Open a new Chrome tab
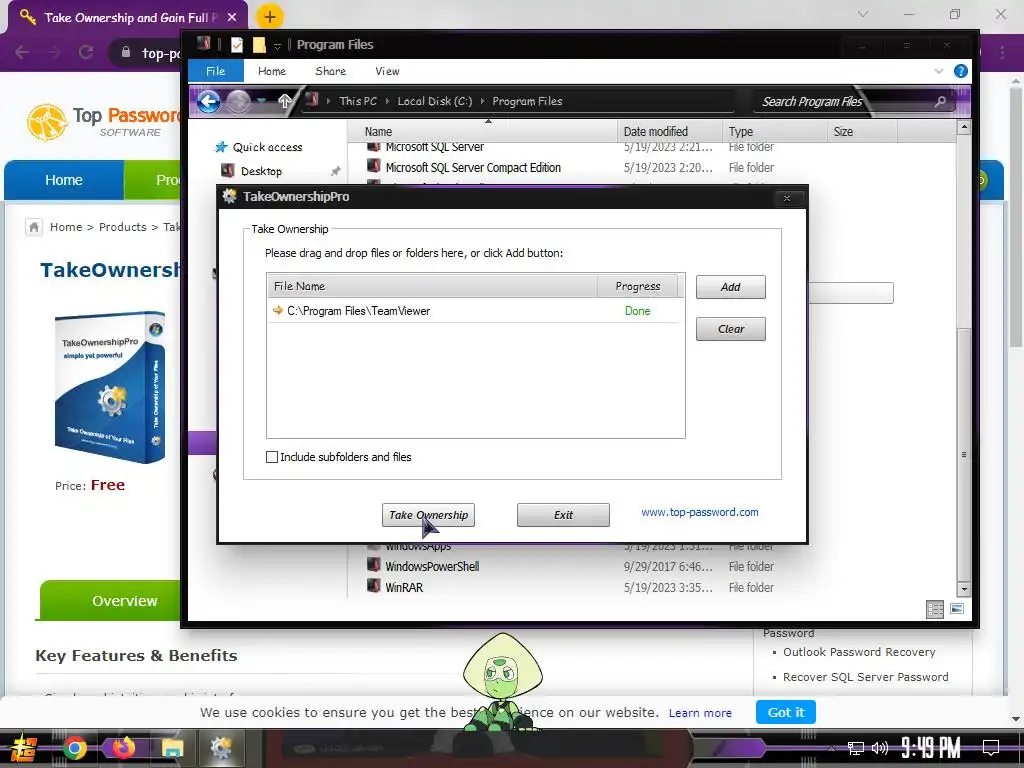Viewport: 1024px width, 768px height. [270, 17]
